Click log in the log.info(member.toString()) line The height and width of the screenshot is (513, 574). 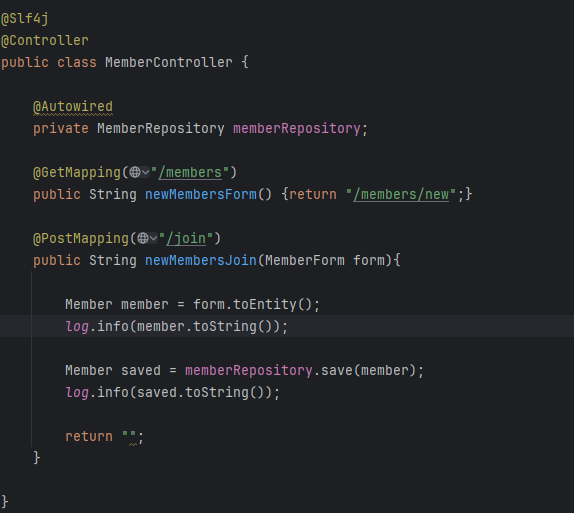(x=77, y=326)
